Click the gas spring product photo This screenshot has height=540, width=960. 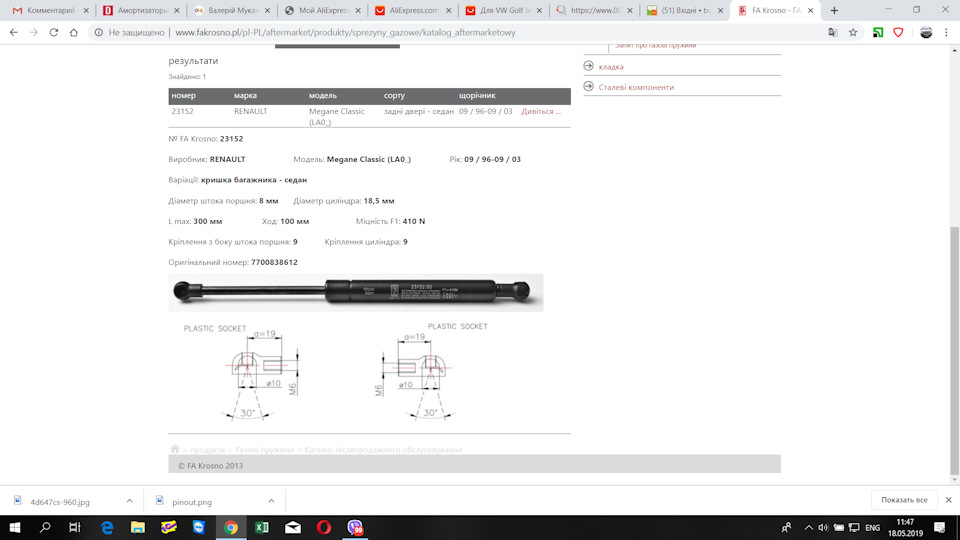point(356,292)
